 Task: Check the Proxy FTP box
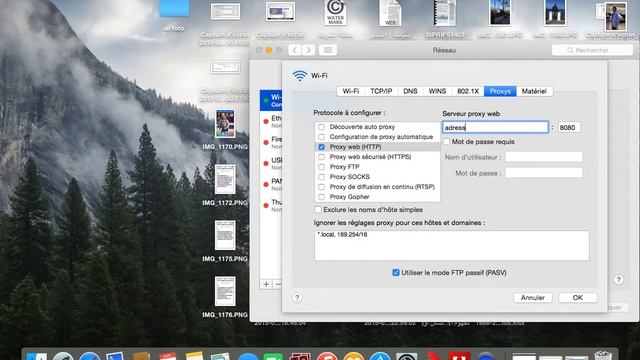[321, 167]
